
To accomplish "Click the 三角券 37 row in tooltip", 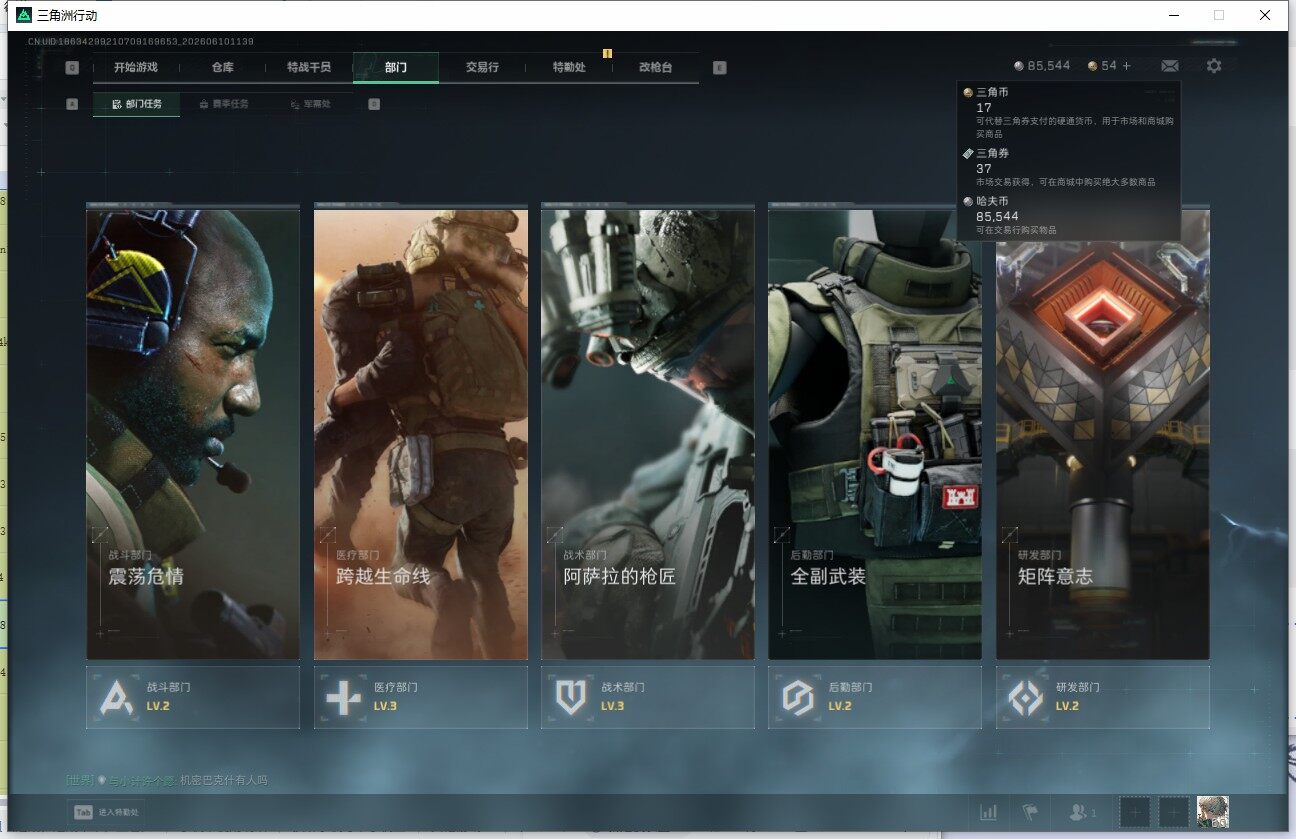I will tap(1069, 167).
